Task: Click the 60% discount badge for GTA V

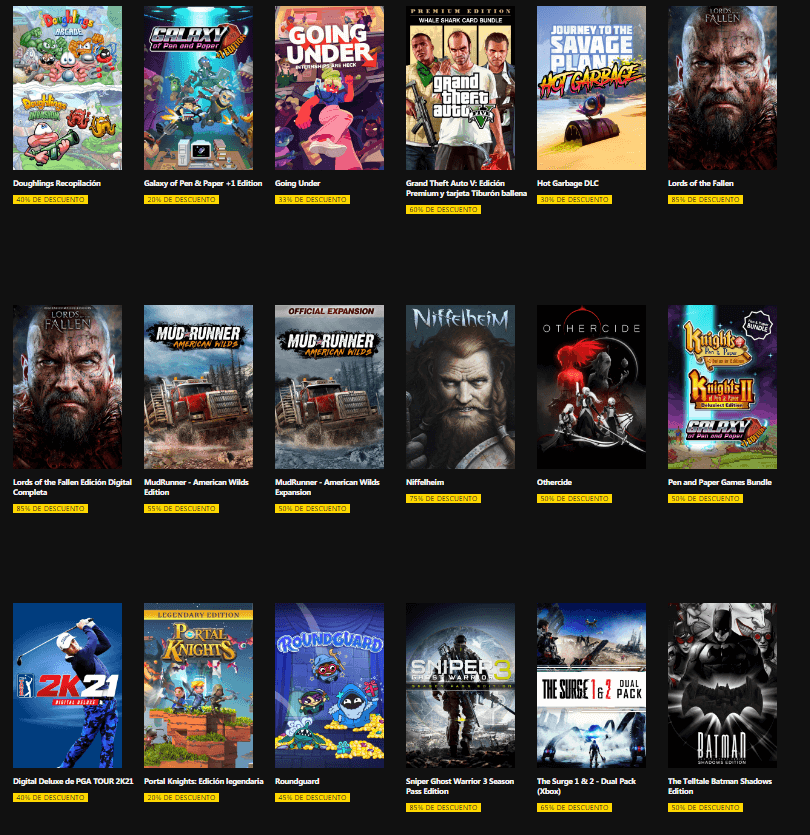Action: [x=443, y=209]
